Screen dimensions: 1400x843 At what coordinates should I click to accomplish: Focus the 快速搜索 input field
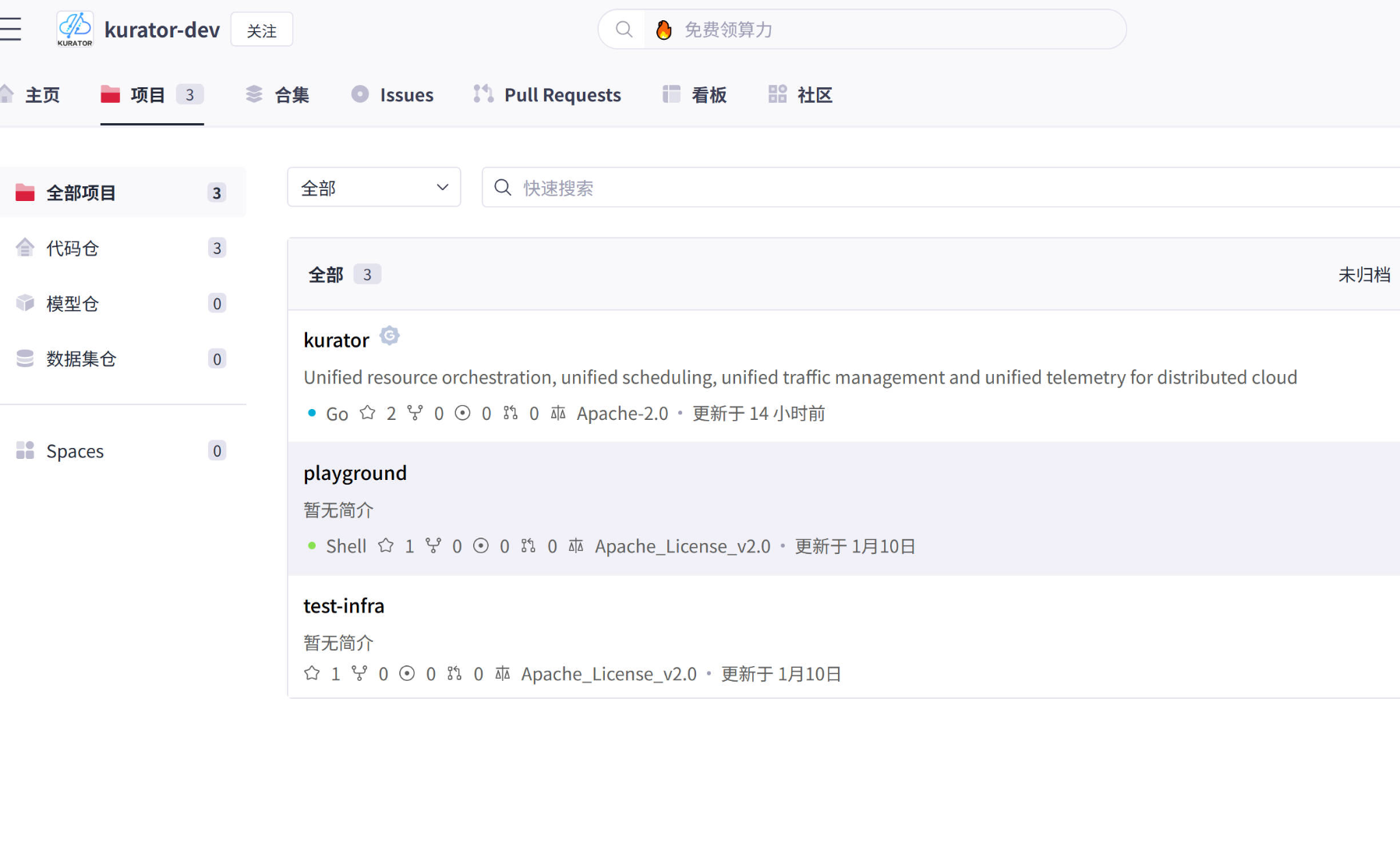pyautogui.click(x=941, y=187)
